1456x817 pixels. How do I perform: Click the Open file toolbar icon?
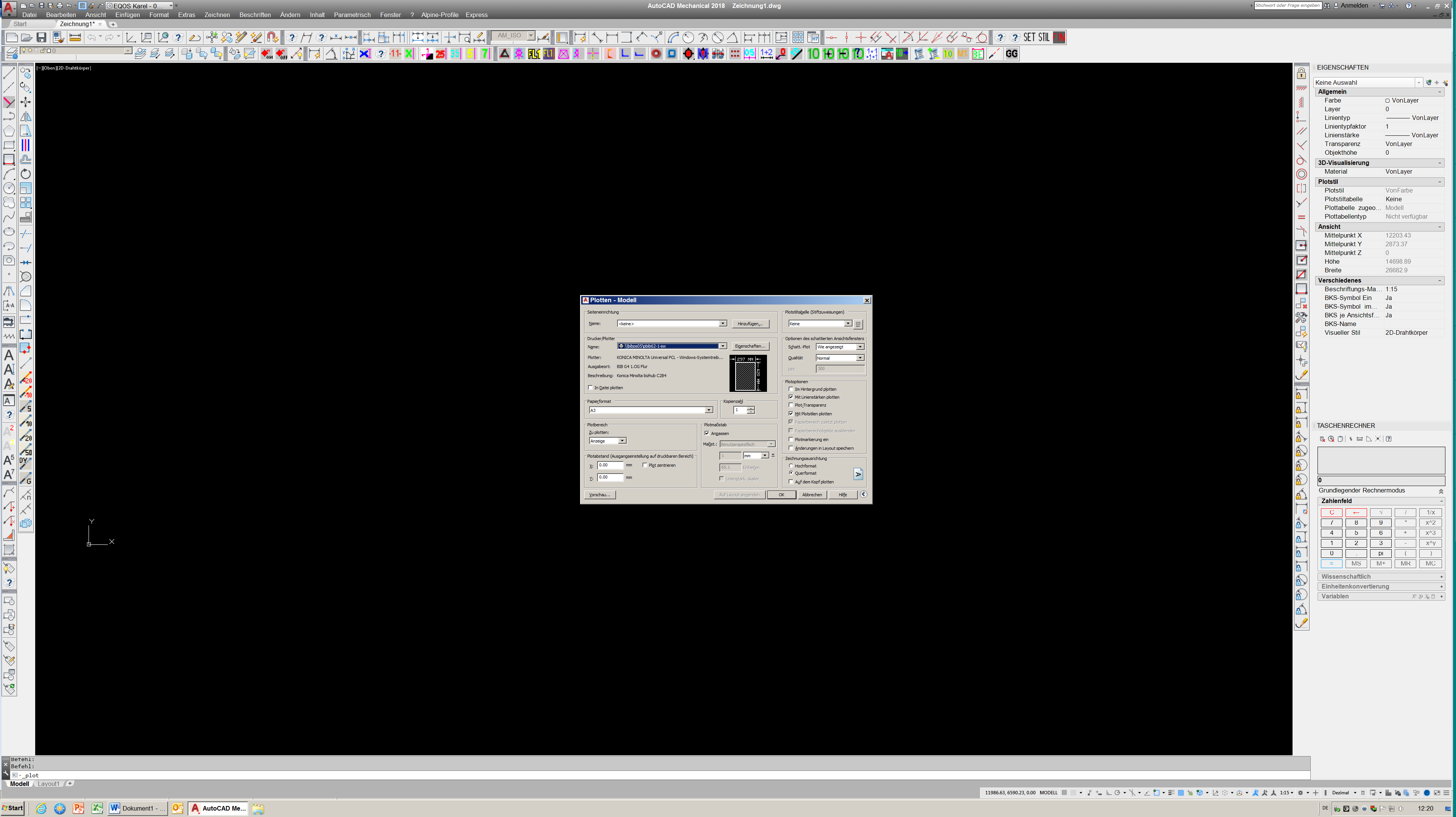coord(26,37)
